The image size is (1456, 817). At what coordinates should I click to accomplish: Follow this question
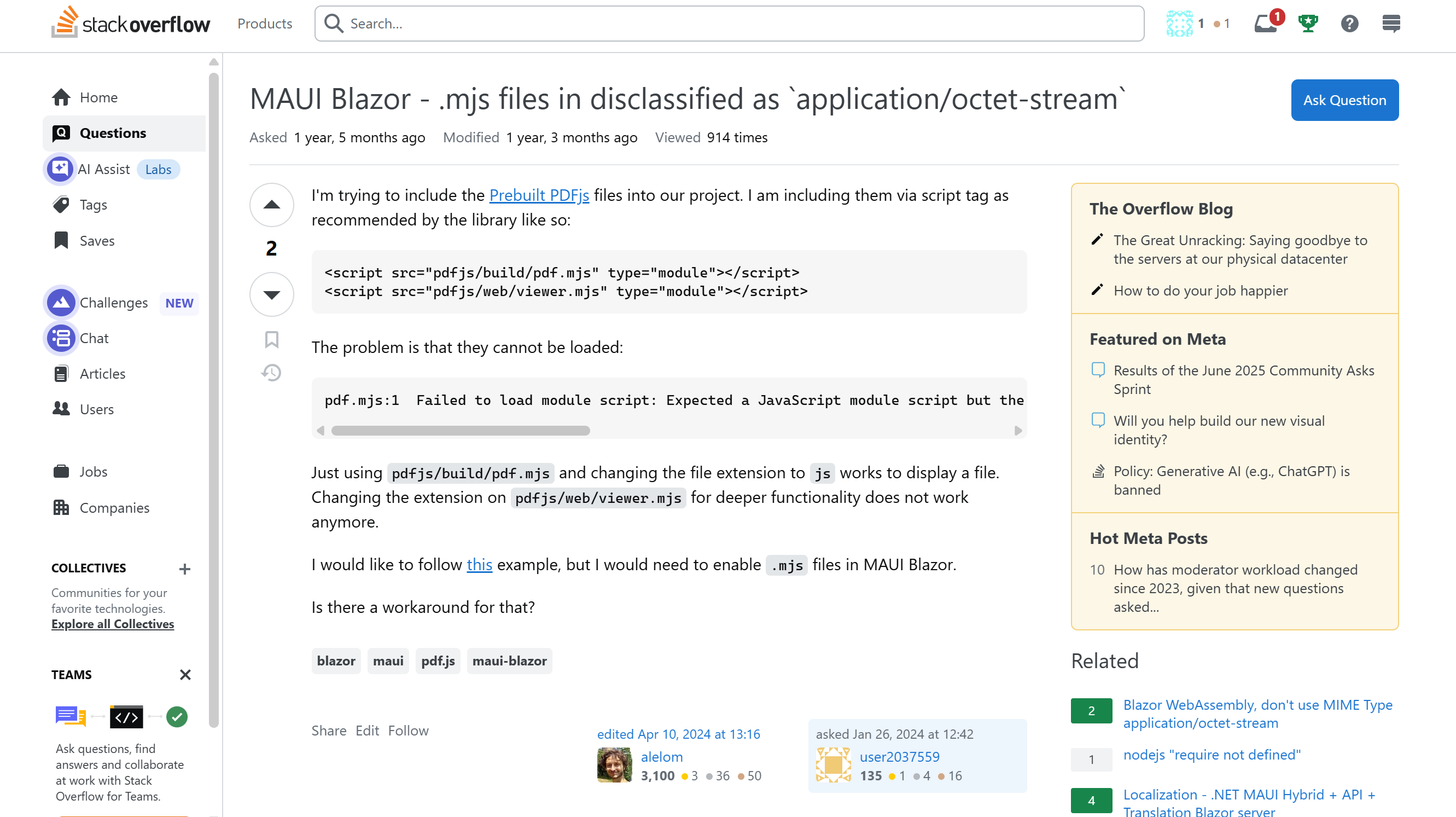pos(408,731)
